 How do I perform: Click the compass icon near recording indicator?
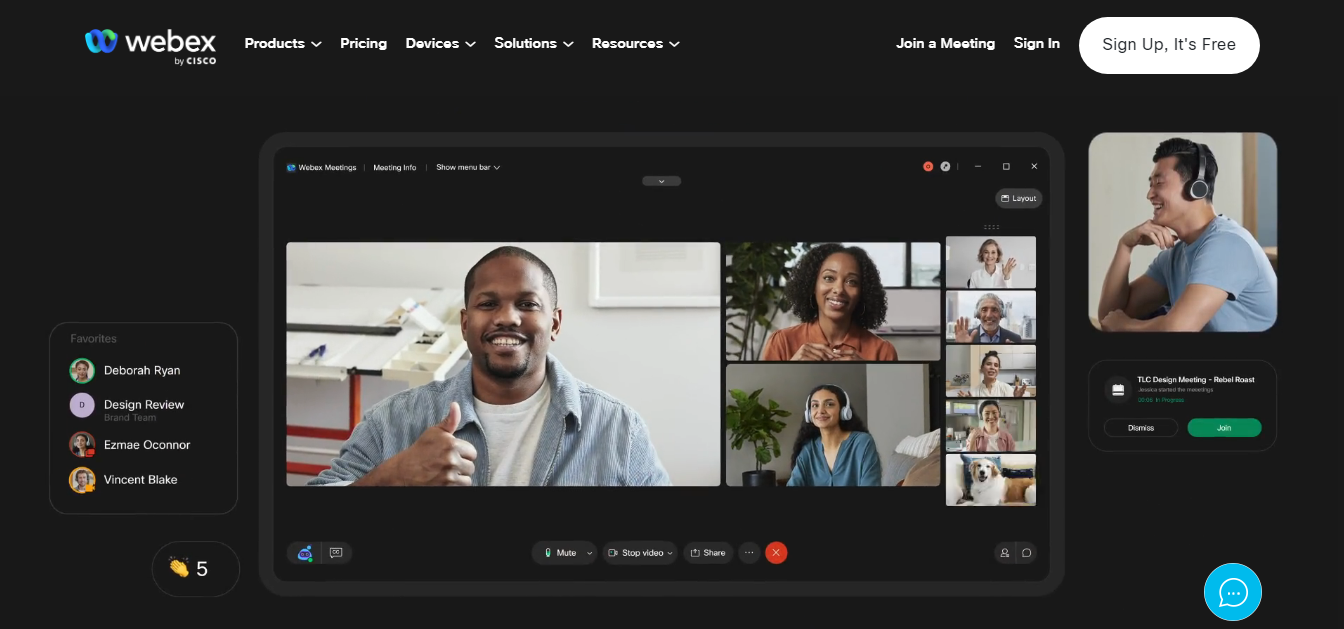click(x=946, y=167)
